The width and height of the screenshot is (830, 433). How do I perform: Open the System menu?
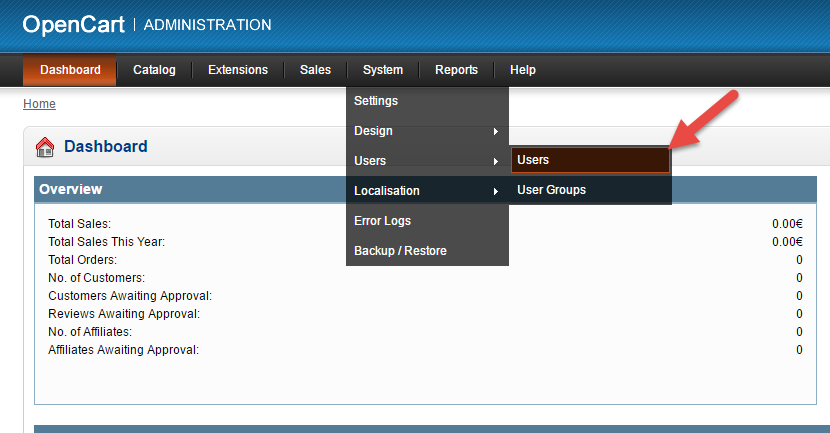(383, 70)
